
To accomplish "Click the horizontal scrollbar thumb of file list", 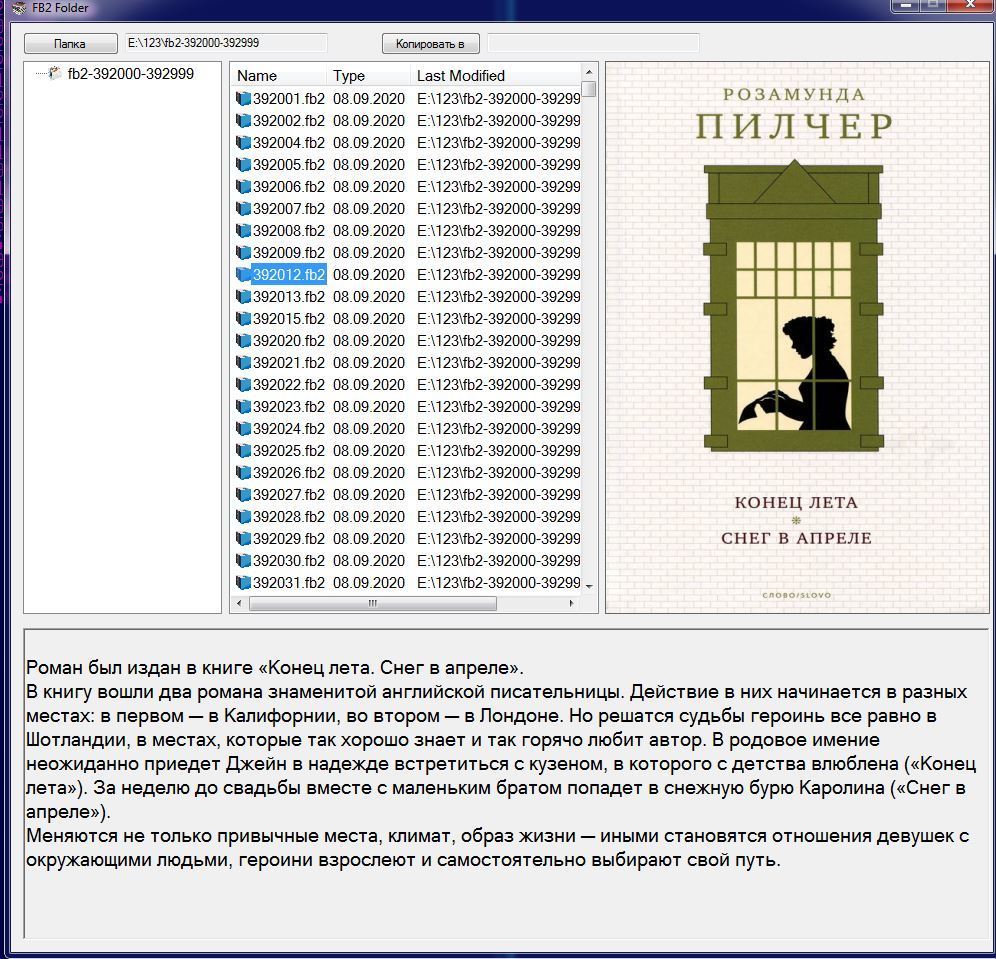I will [373, 603].
